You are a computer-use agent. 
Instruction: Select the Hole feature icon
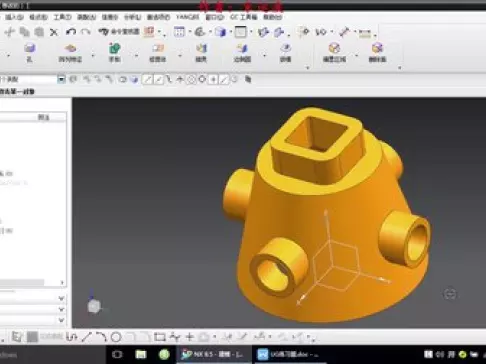[x=29, y=52]
